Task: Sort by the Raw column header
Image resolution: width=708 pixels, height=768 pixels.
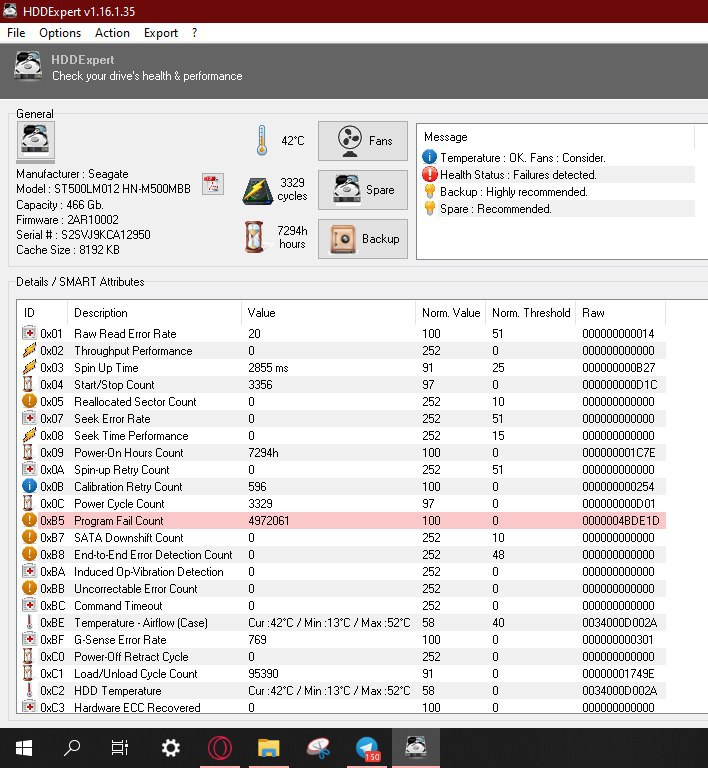Action: 620,312
